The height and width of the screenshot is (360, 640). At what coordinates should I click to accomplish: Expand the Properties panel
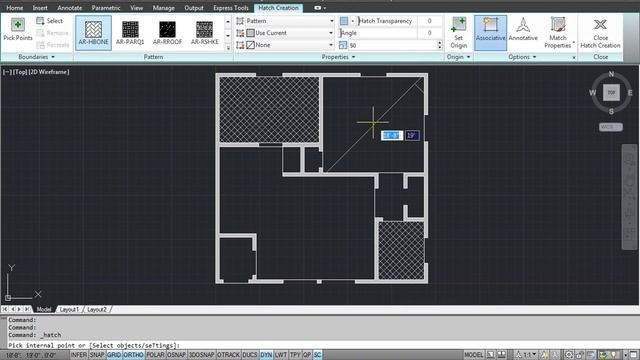pyautogui.click(x=338, y=57)
